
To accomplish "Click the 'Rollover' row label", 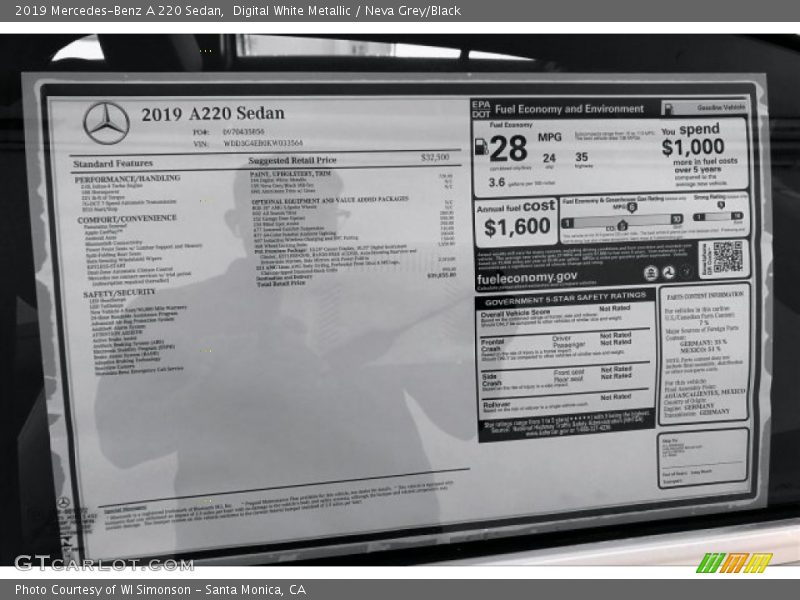I will [496, 405].
